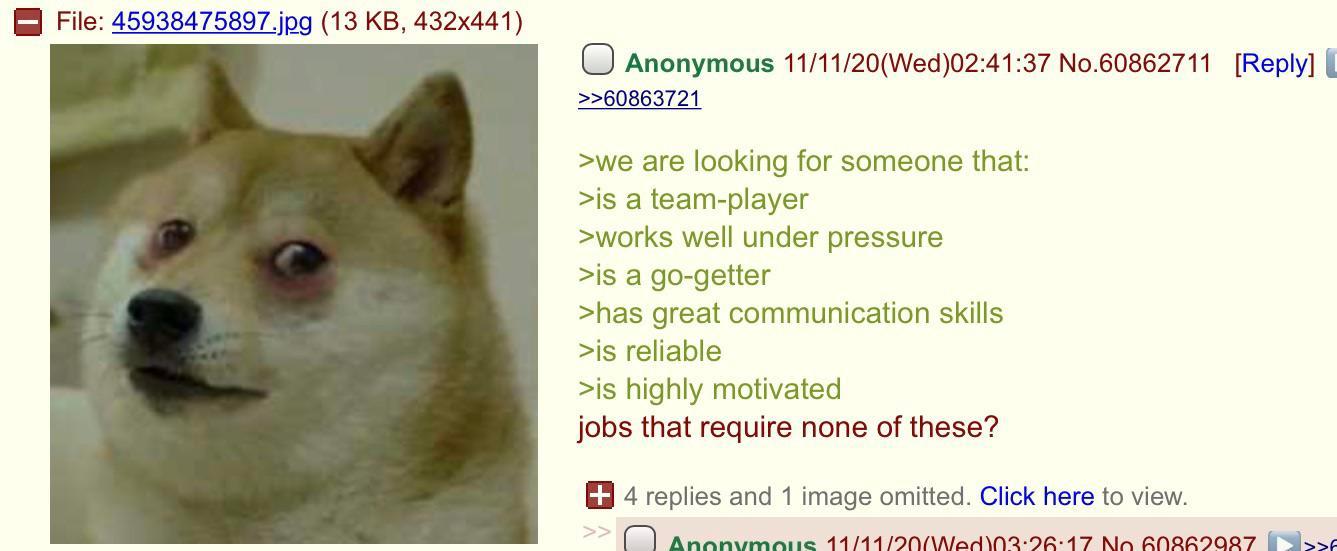Click the green Anonymous name on original post

pos(699,63)
